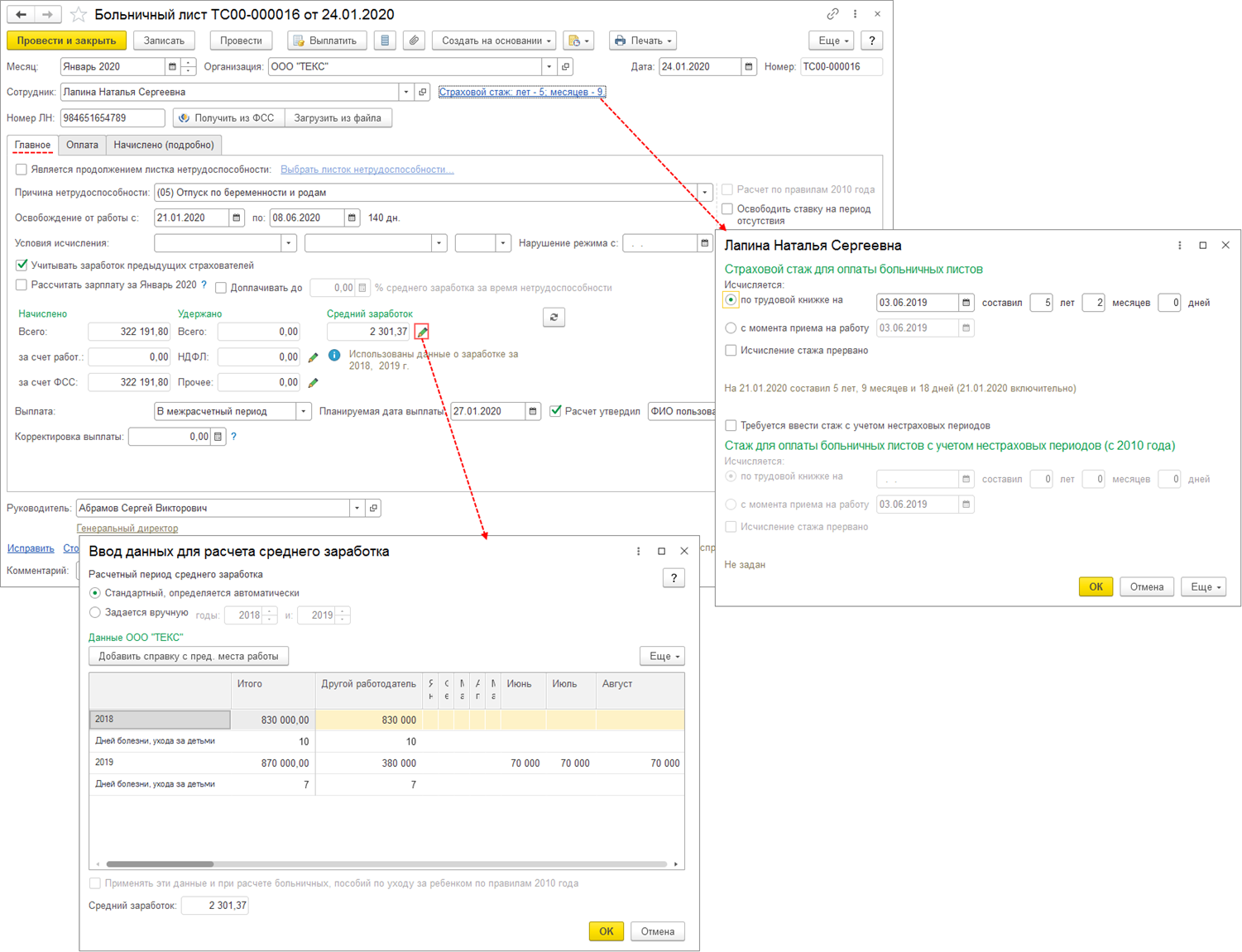Check 'Рассчитать зарплату за Январь 2020'
The height and width of the screenshot is (952, 1242).
pos(22,285)
